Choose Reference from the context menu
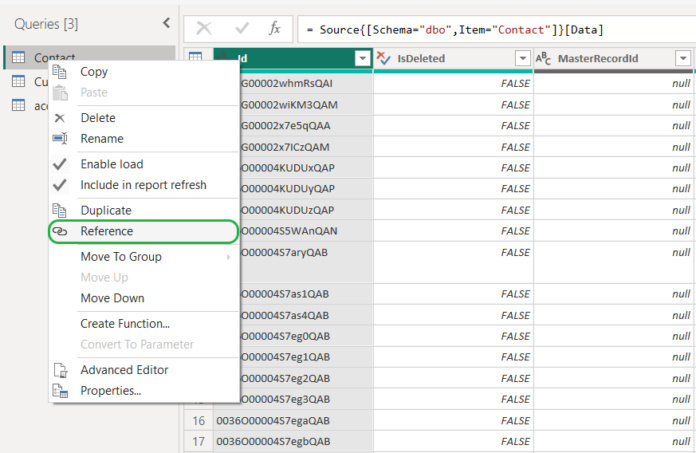 [x=107, y=231]
